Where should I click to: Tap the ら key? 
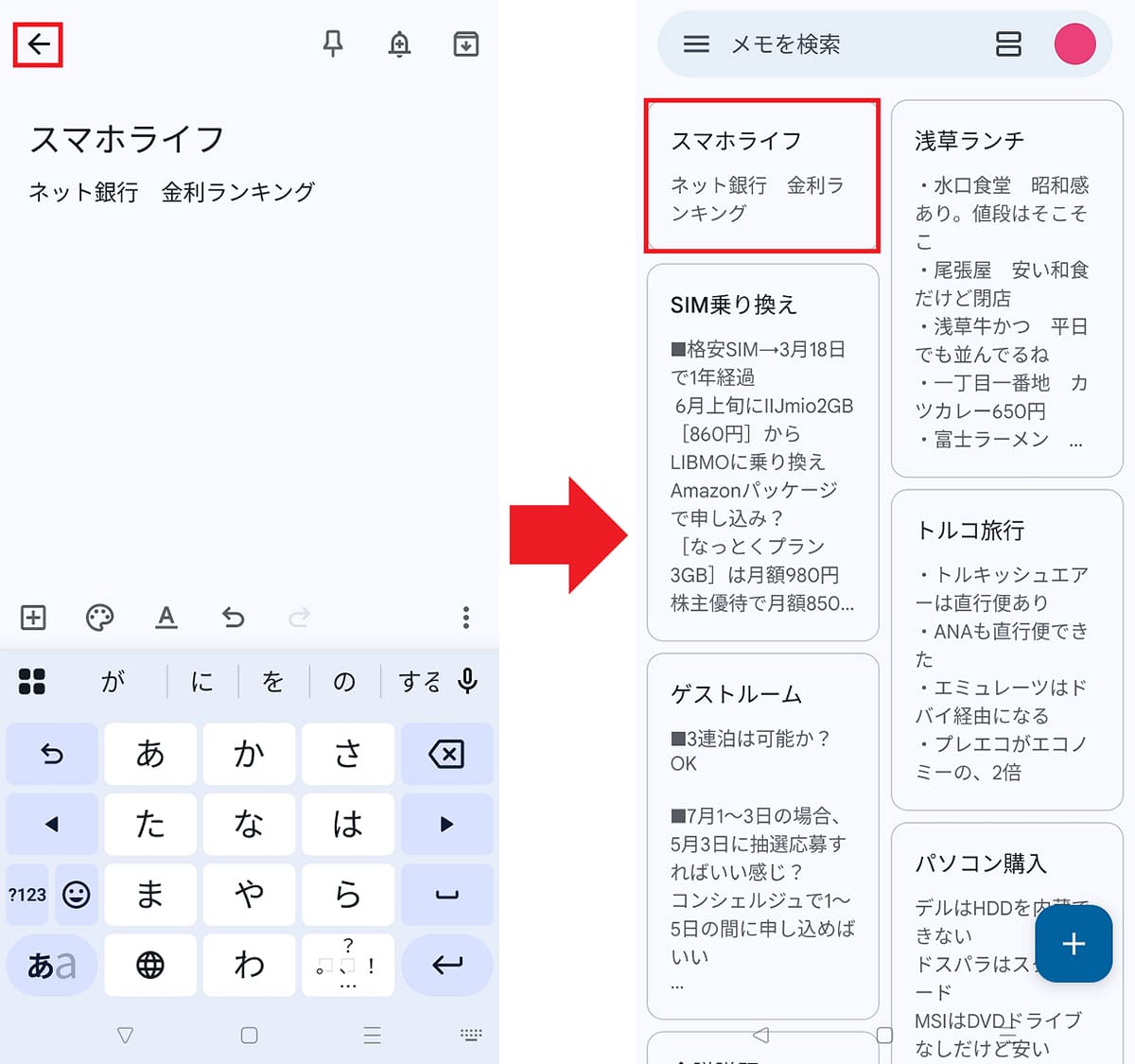(x=347, y=894)
